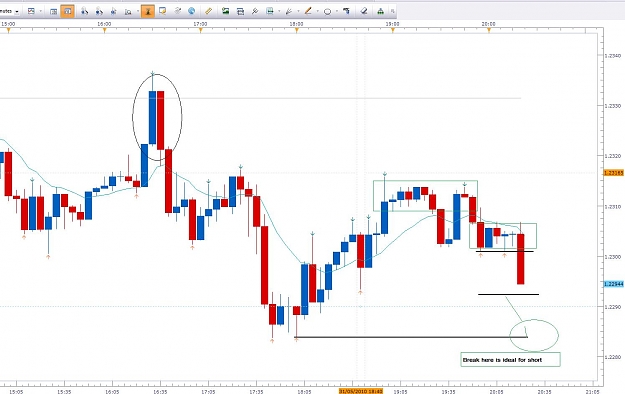Image resolution: width=625 pixels, height=394 pixels.
Task: Toggle the orange-highlighted hourglass-shaped toolbar button
Action: 148,11
